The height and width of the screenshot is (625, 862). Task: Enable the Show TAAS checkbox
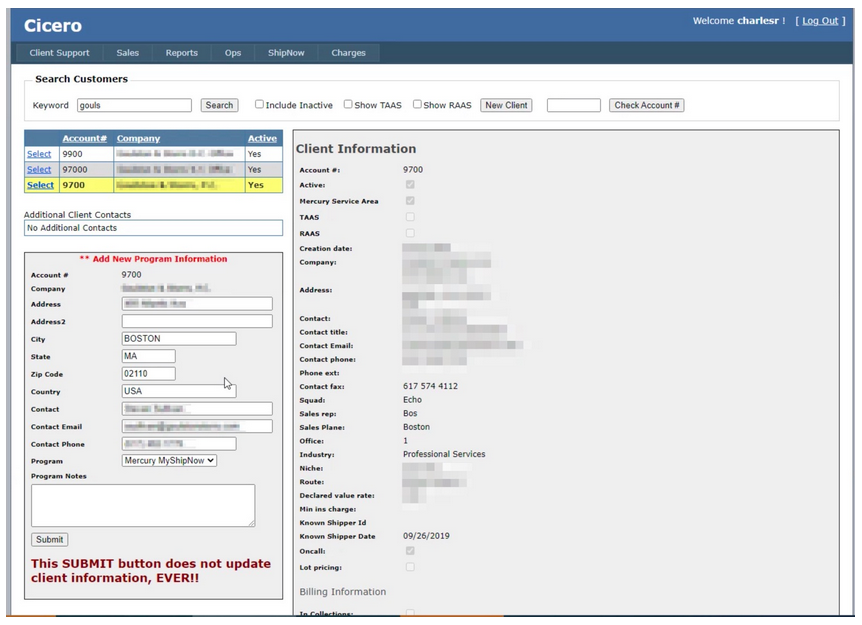[x=348, y=104]
